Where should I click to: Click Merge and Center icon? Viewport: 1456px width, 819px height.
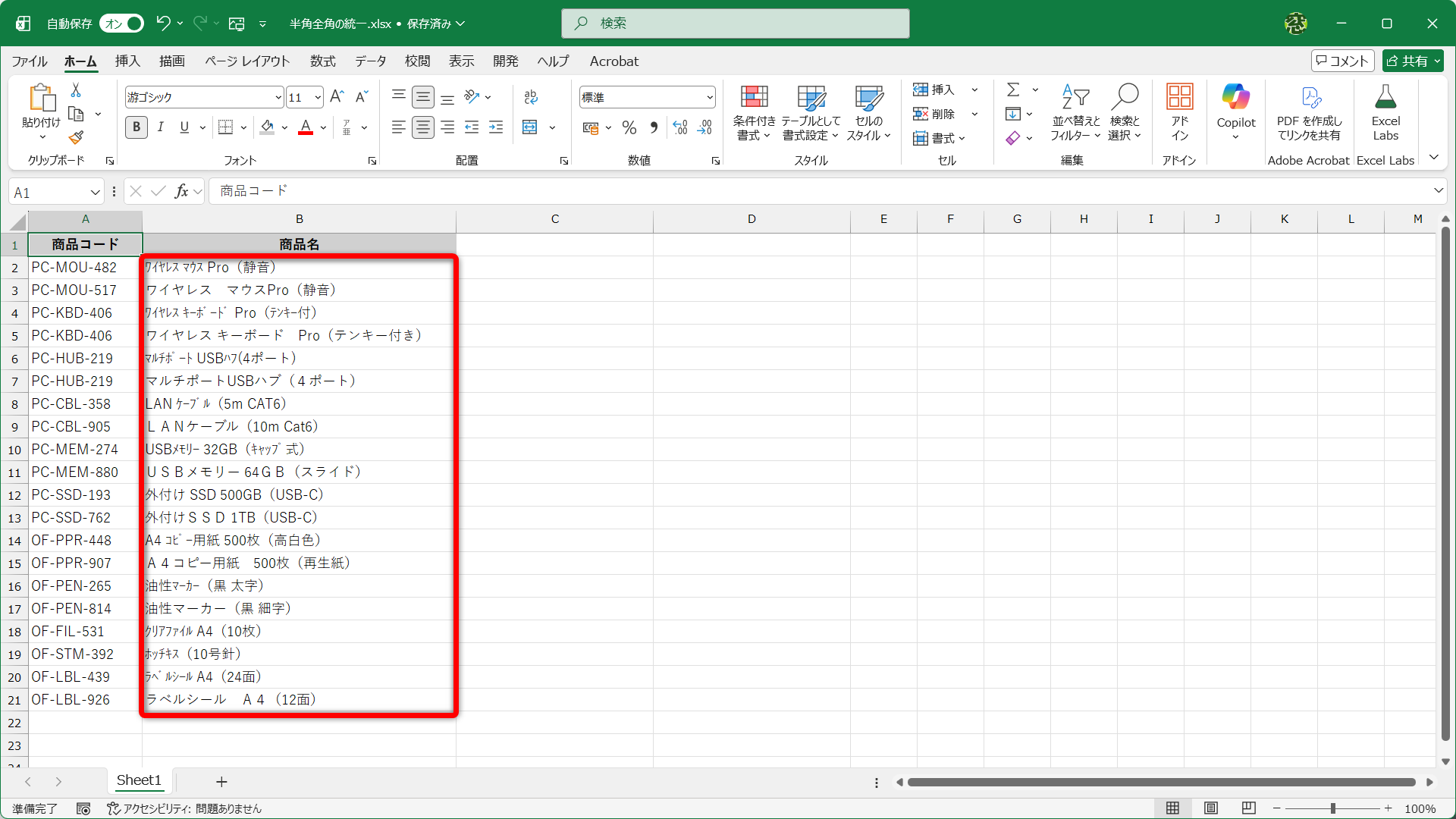(530, 127)
